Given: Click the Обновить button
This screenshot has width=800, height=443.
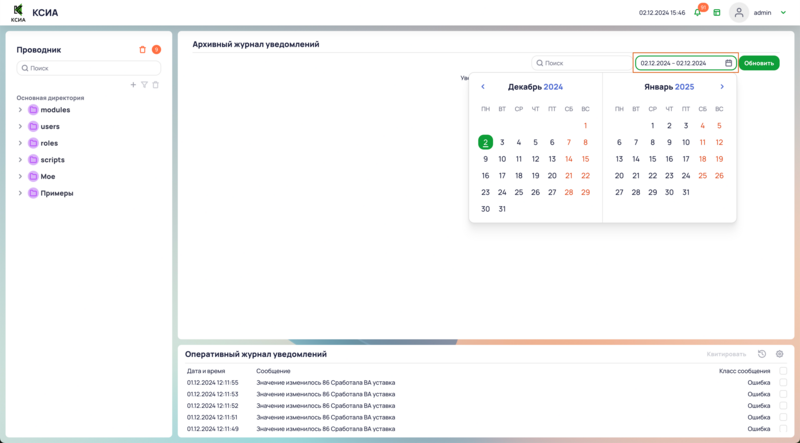Looking at the screenshot, I should [759, 63].
